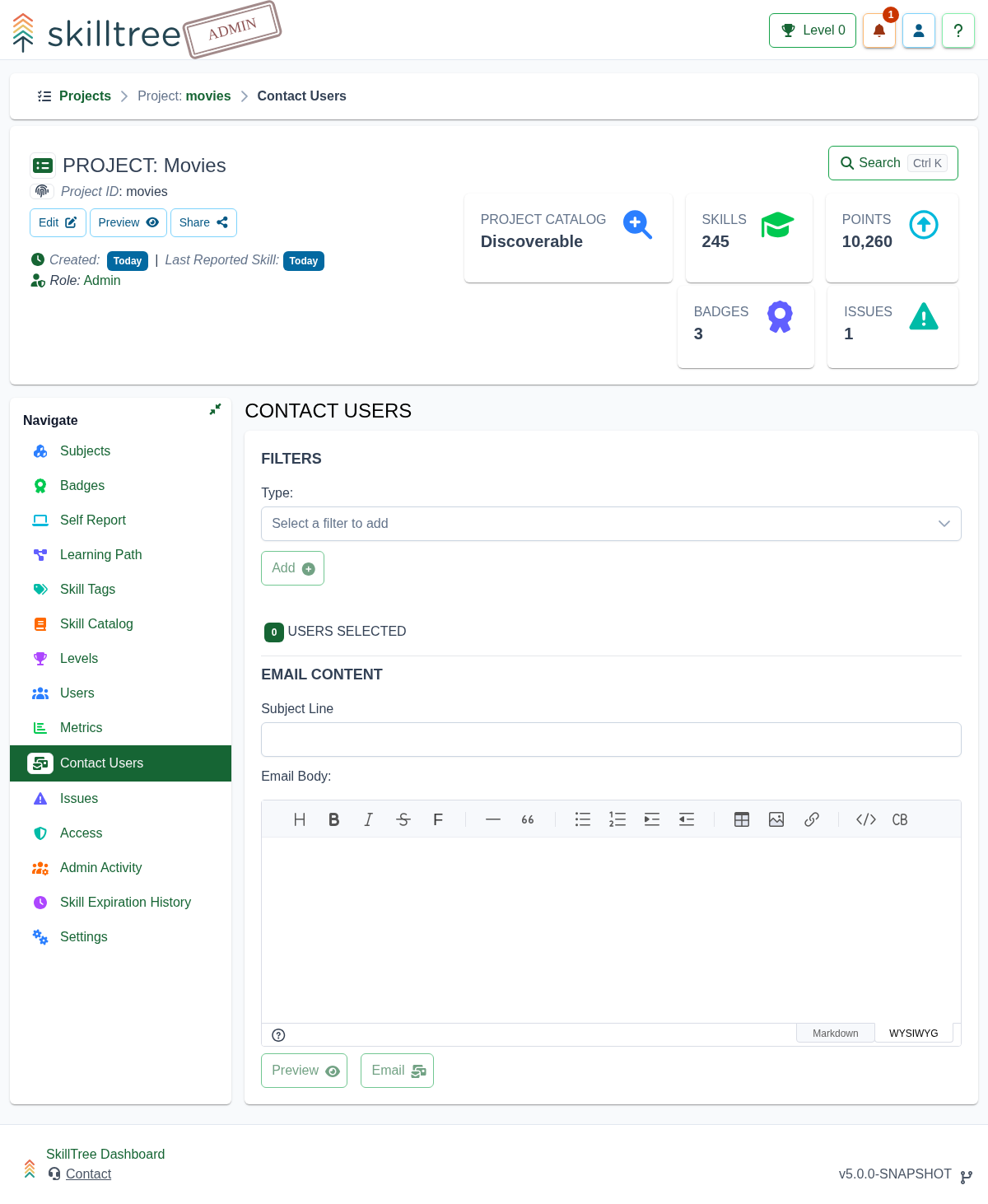Open the user profile menu icon
Image resolution: width=988 pixels, height=1204 pixels.
pyautogui.click(x=919, y=30)
